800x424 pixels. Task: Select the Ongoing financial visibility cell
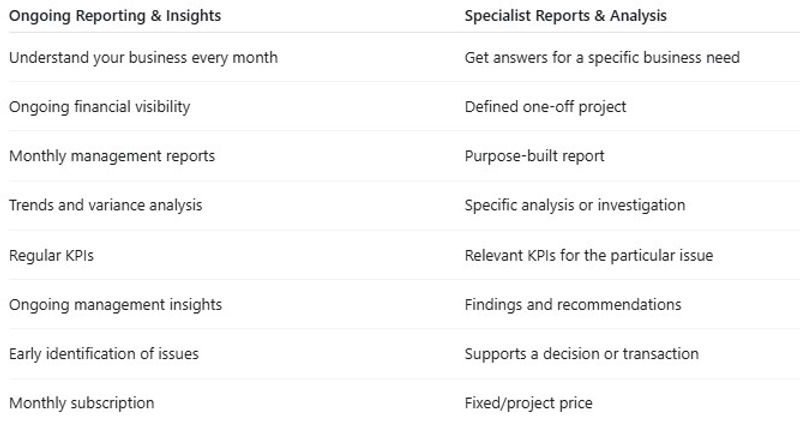[x=99, y=107]
